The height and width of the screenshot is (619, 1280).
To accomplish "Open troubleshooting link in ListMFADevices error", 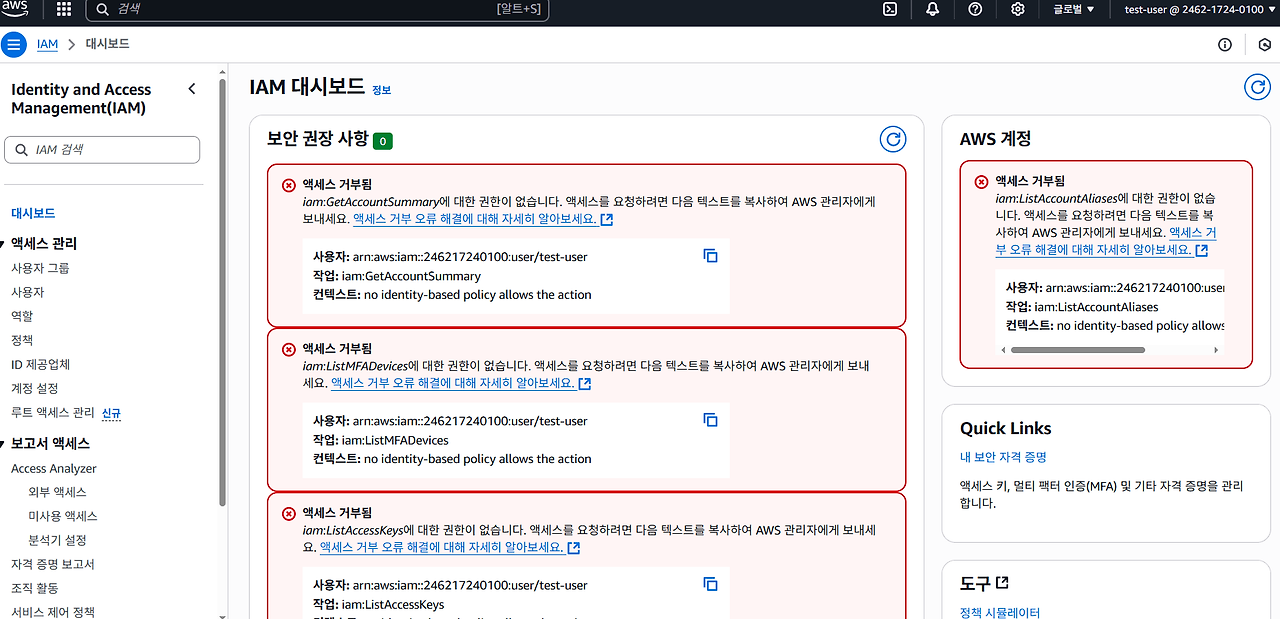I will (x=461, y=383).
